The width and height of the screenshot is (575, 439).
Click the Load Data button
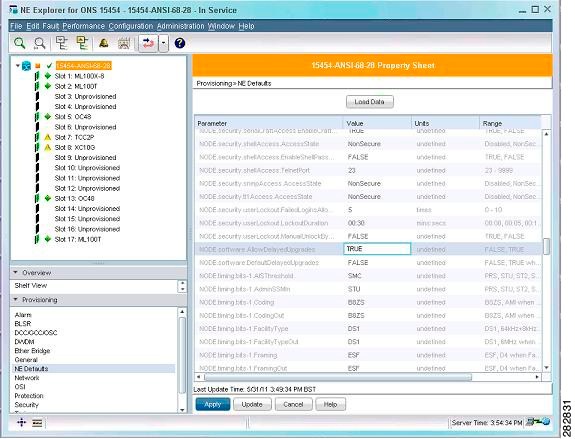[x=370, y=102]
